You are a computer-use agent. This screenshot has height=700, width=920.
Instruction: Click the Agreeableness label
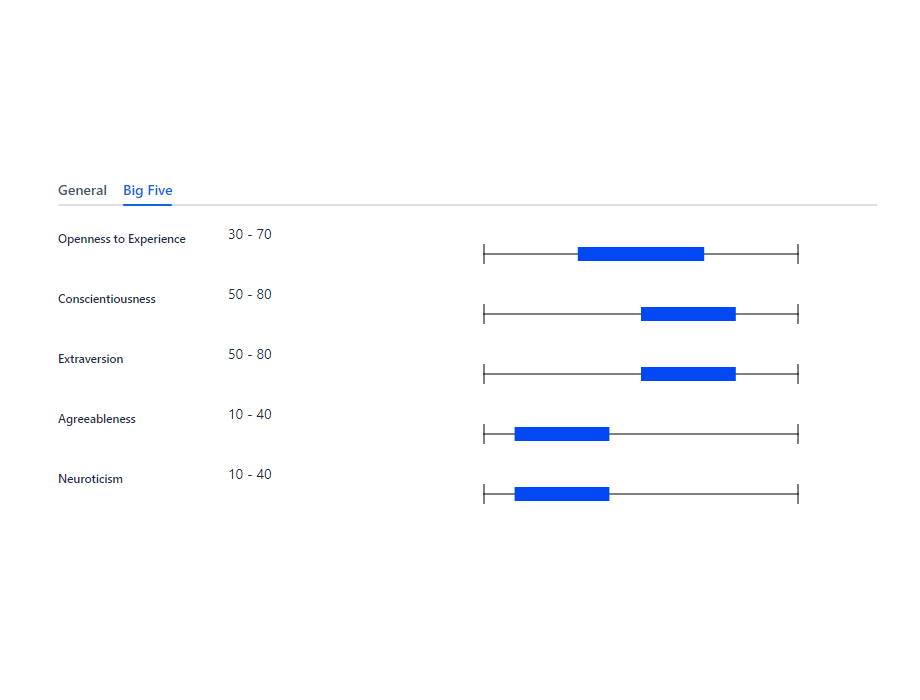[97, 419]
